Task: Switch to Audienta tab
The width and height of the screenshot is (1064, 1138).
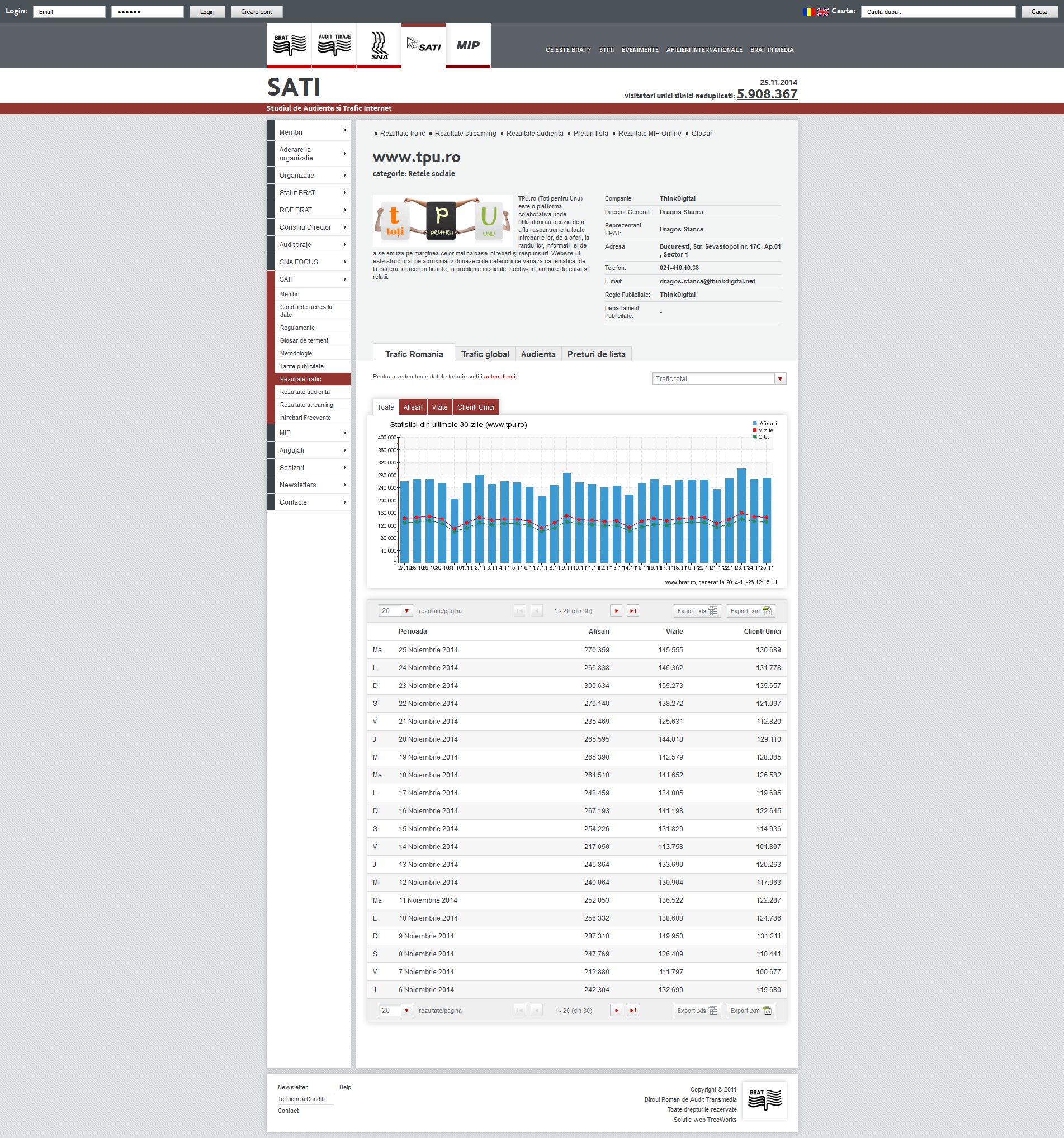Action: pyautogui.click(x=538, y=354)
